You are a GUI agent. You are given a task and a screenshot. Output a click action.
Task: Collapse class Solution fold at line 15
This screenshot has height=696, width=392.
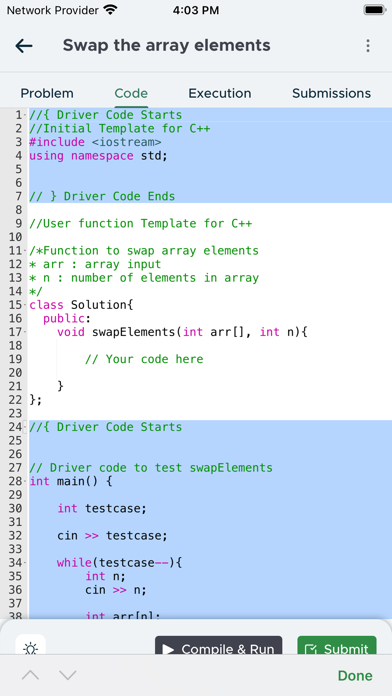pyautogui.click(x=25, y=305)
